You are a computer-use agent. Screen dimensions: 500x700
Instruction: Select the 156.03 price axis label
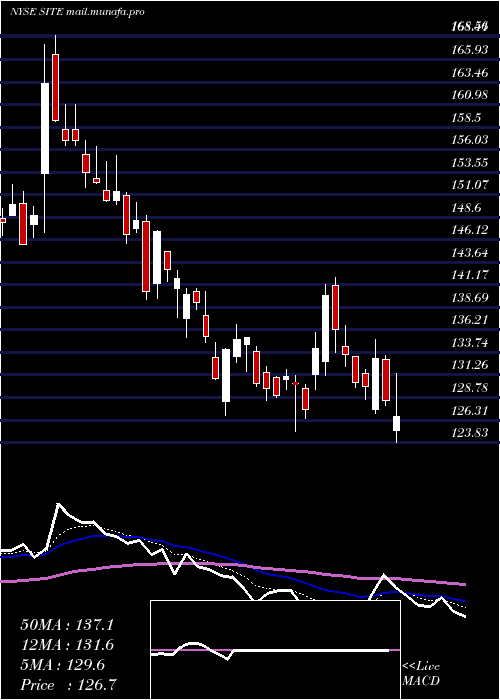click(469, 140)
